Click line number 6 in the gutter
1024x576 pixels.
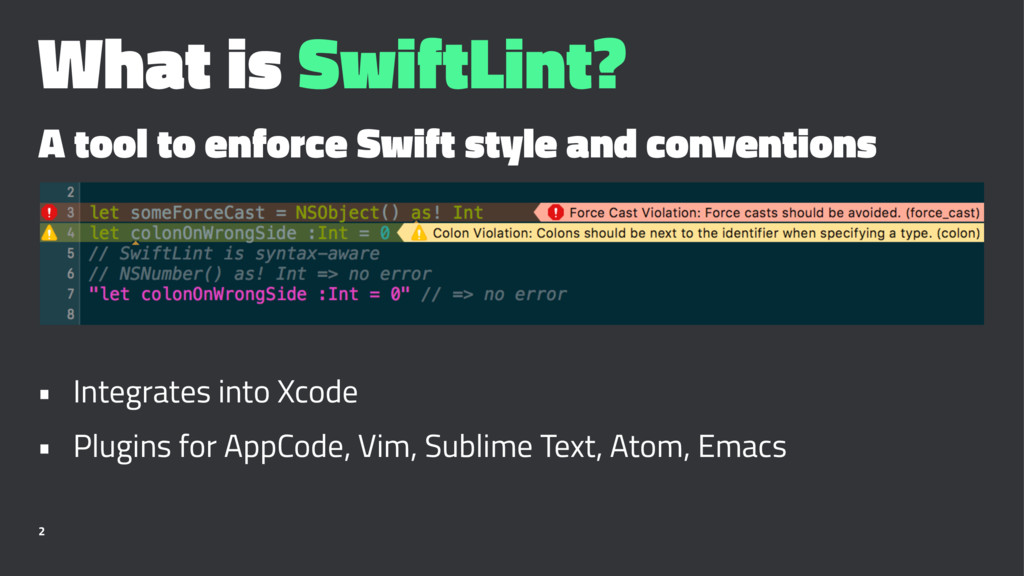pos(71,274)
